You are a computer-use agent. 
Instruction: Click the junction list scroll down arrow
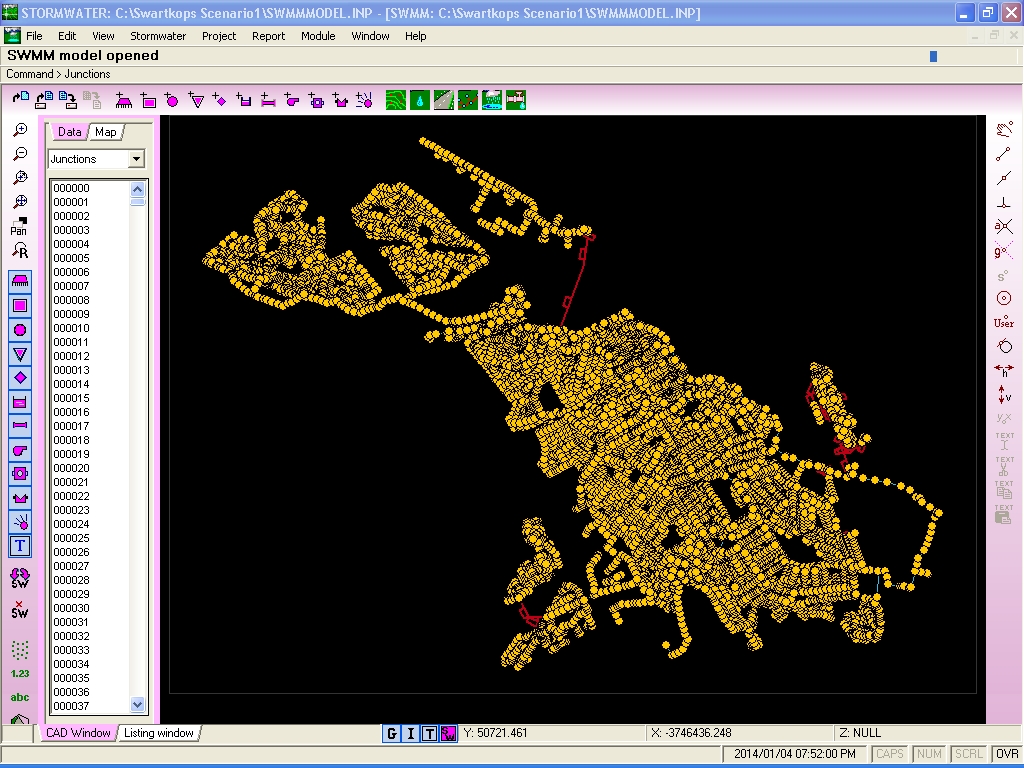point(137,704)
